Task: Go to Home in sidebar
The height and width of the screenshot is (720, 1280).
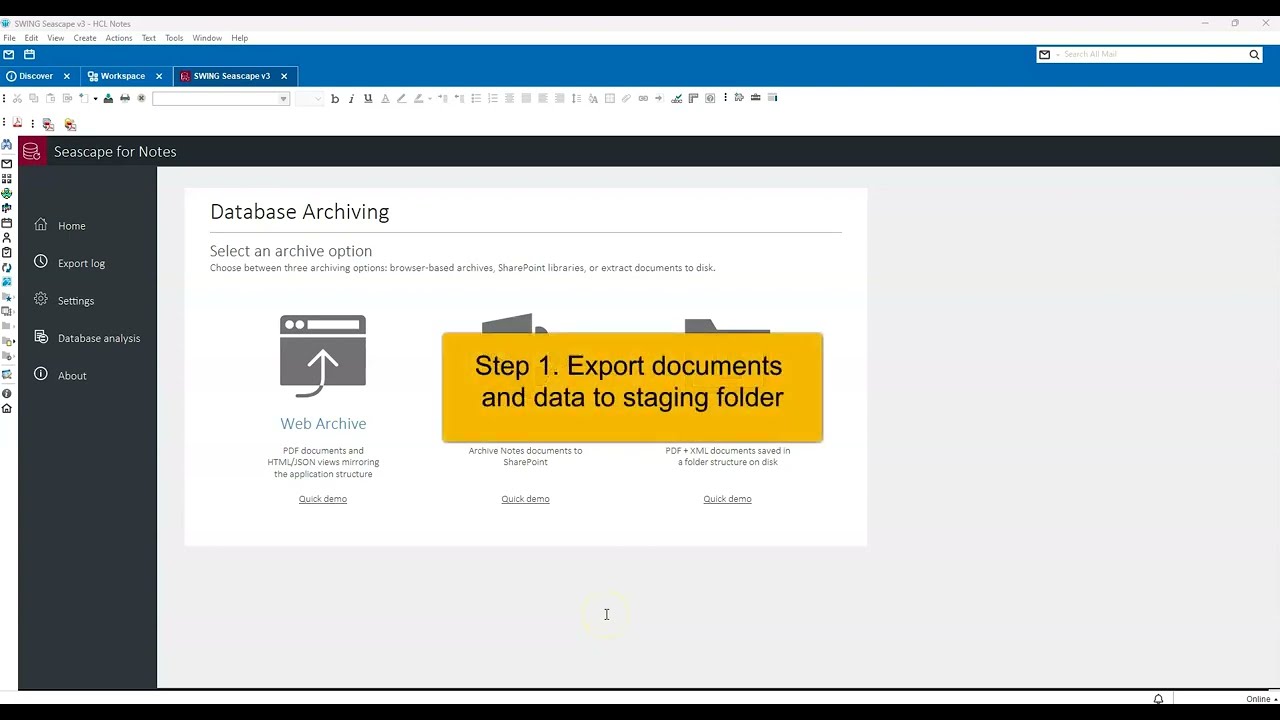Action: [x=72, y=226]
